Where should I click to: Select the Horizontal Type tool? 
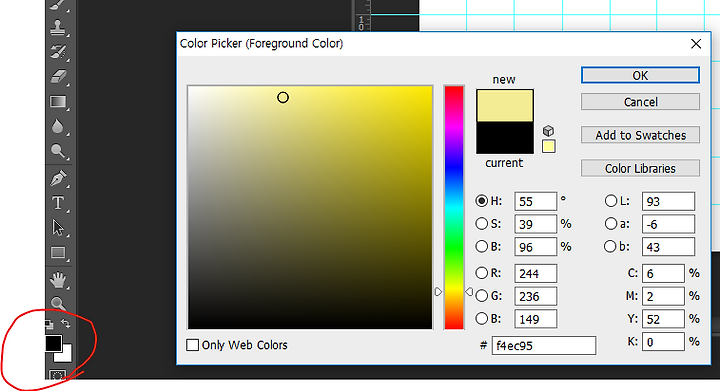click(58, 202)
